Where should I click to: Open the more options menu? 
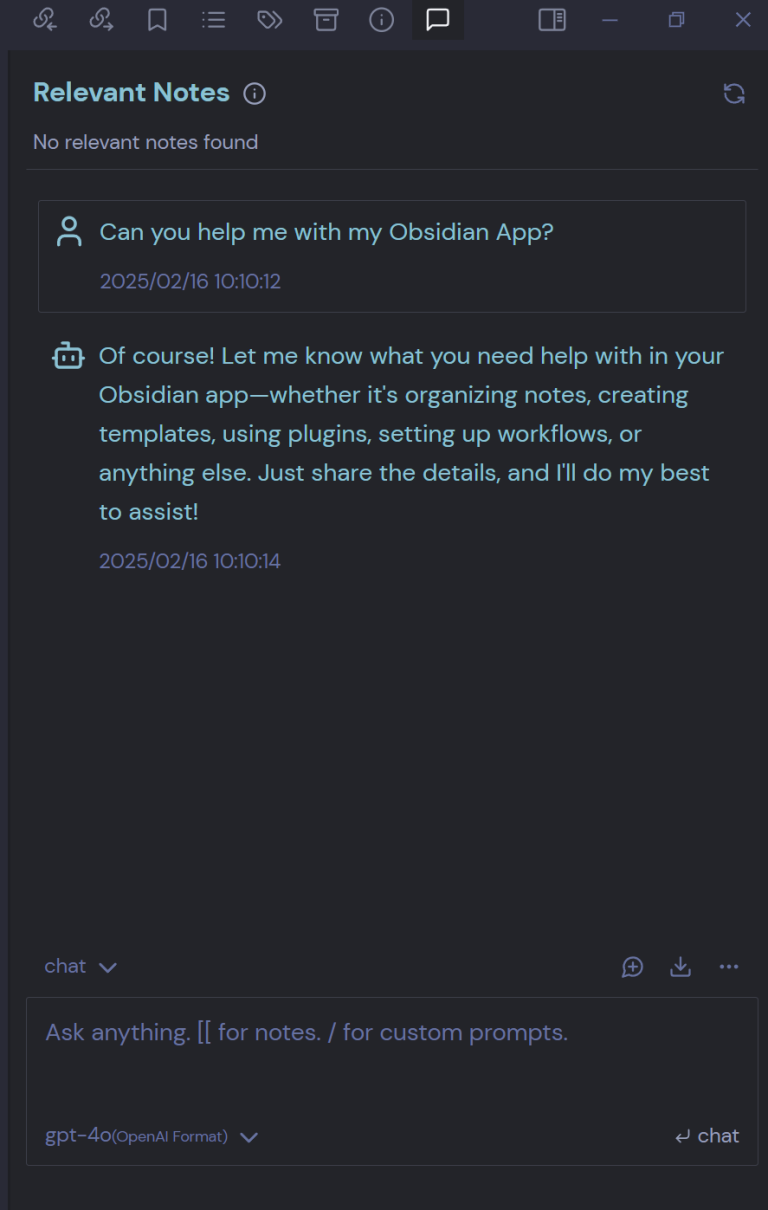[x=729, y=967]
